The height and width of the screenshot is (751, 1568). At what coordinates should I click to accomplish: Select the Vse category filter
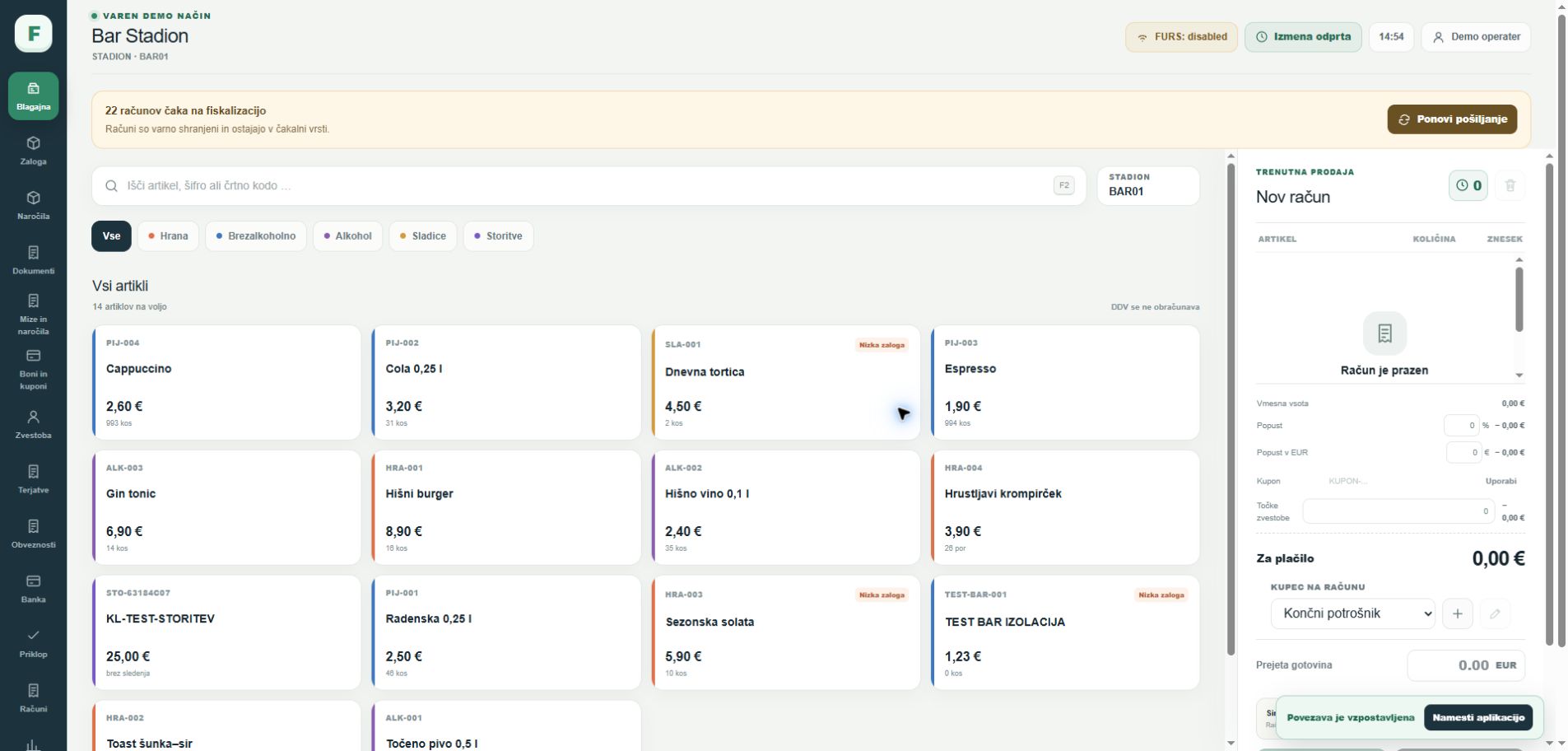click(111, 236)
